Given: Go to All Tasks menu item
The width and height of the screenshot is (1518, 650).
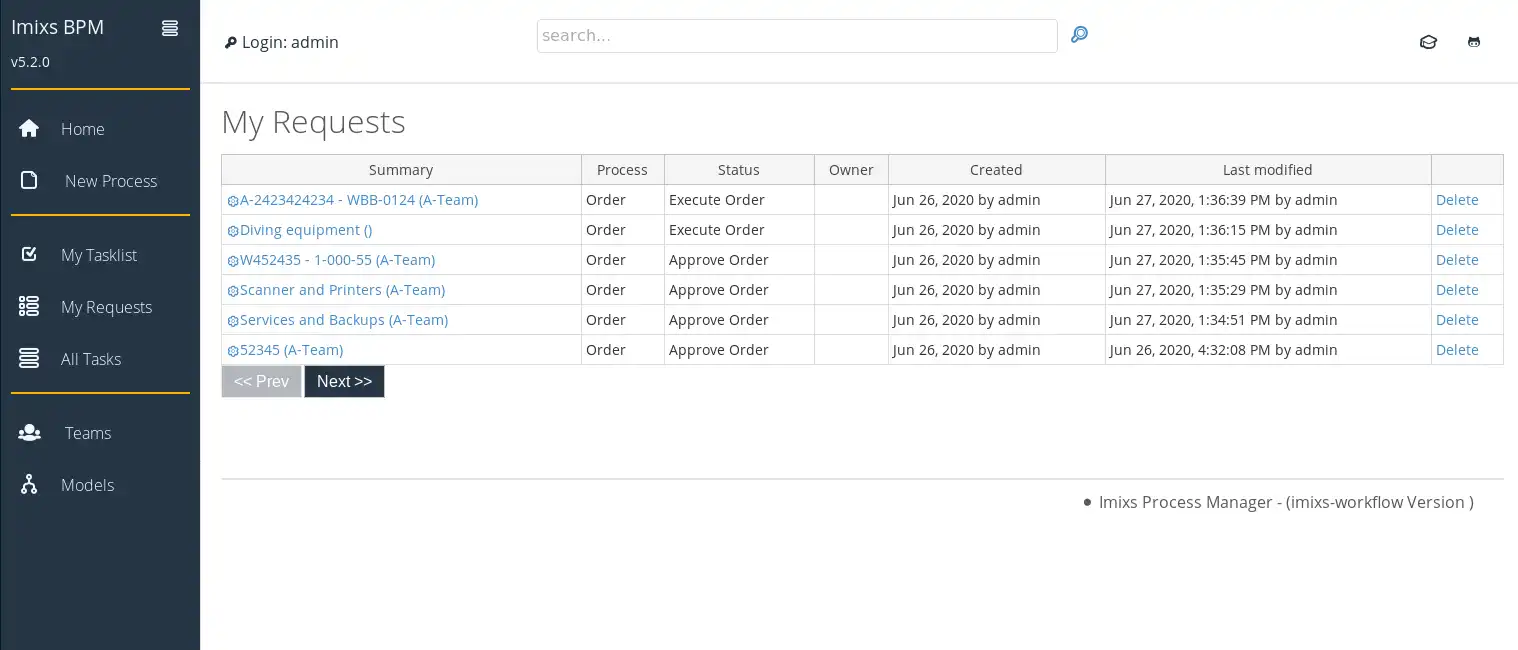Looking at the screenshot, I should (x=91, y=359).
